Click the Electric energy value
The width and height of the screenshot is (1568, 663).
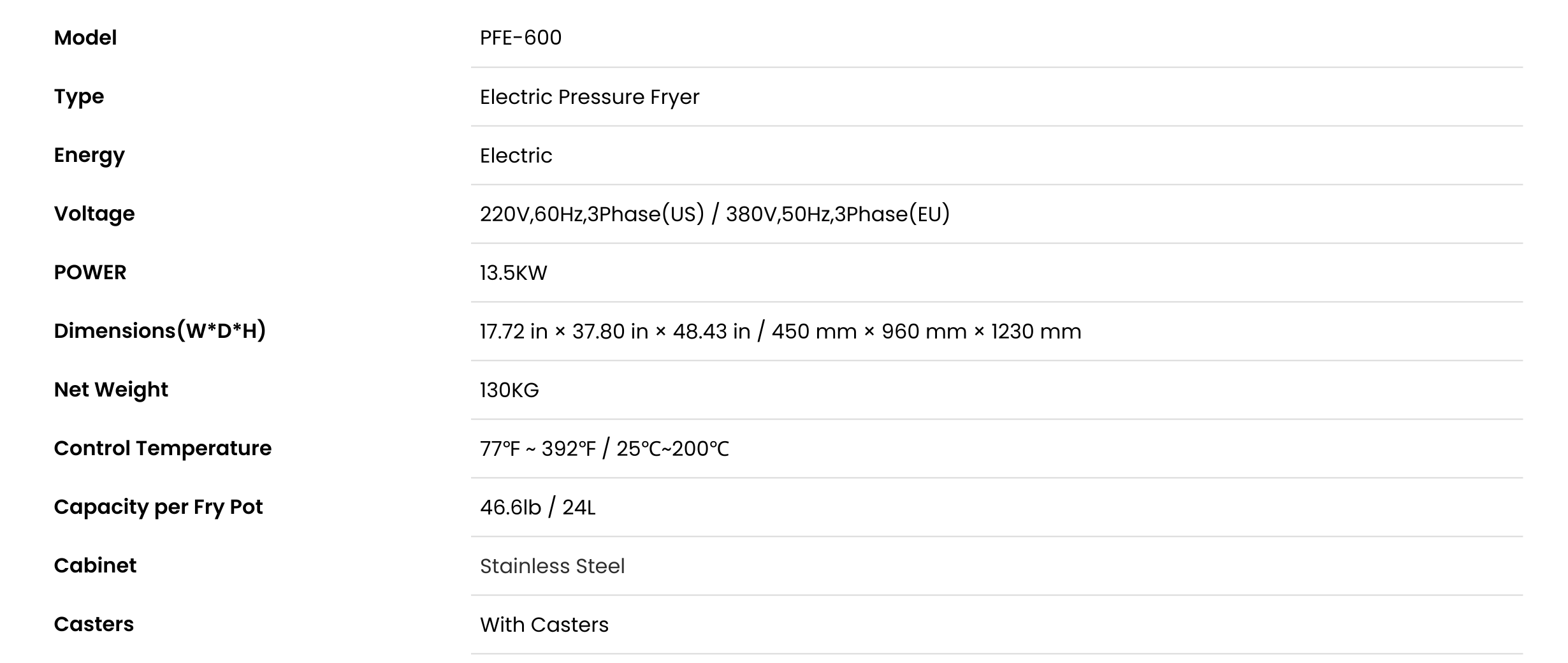pos(516,156)
